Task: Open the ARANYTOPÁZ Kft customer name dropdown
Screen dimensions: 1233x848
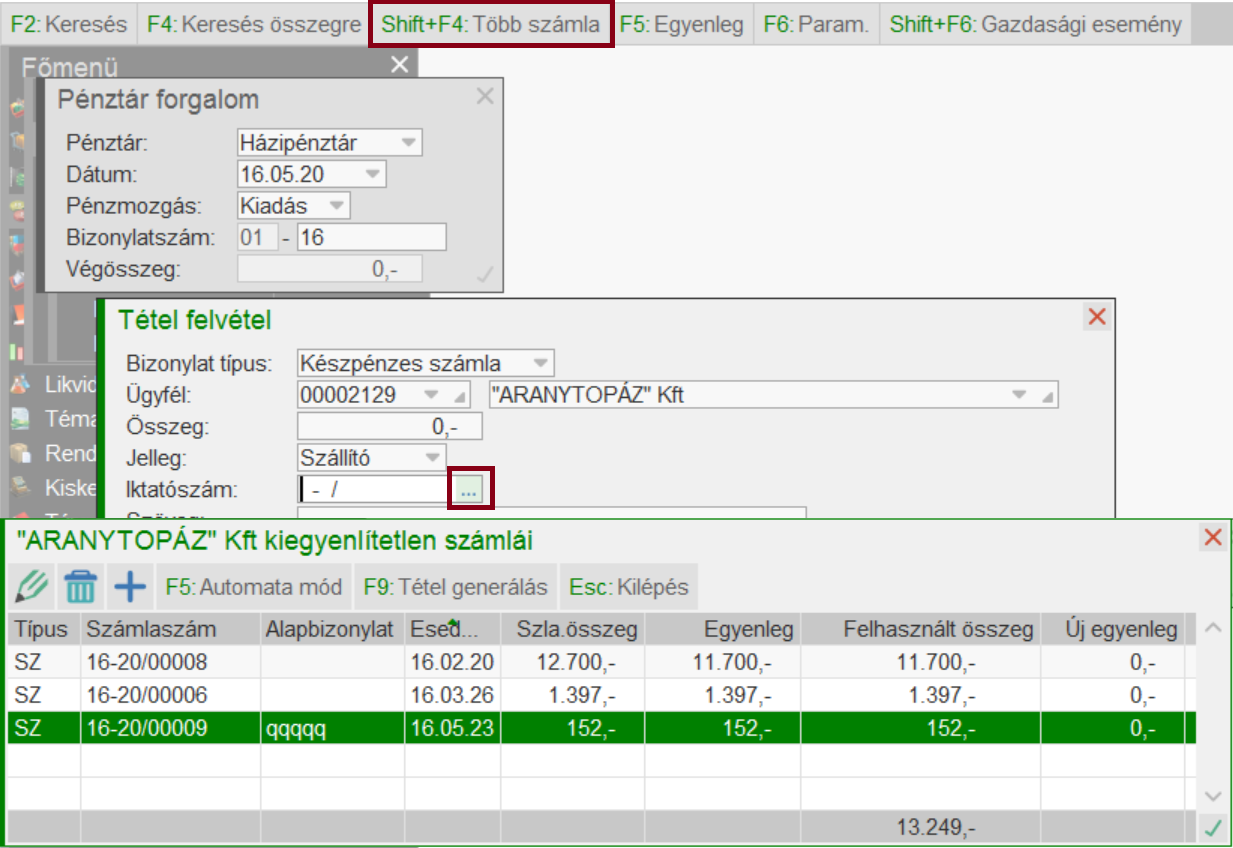Action: [x=1019, y=395]
